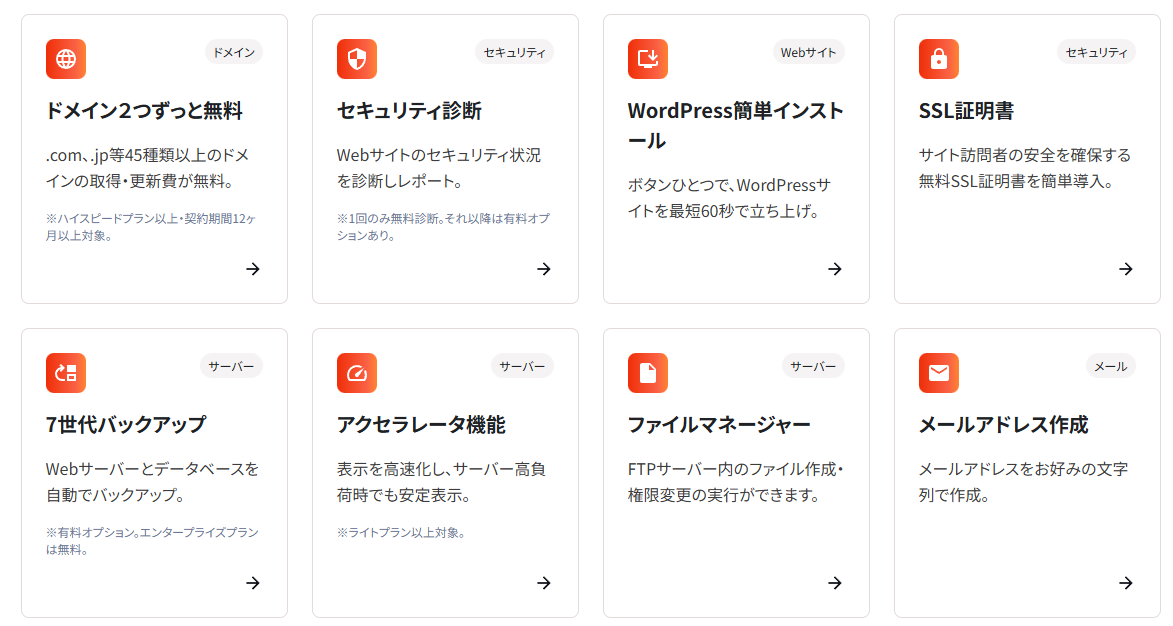Image resolution: width=1173 pixels, height=626 pixels.
Task: Click the padlock icon for SSL証明書
Action: 939,59
